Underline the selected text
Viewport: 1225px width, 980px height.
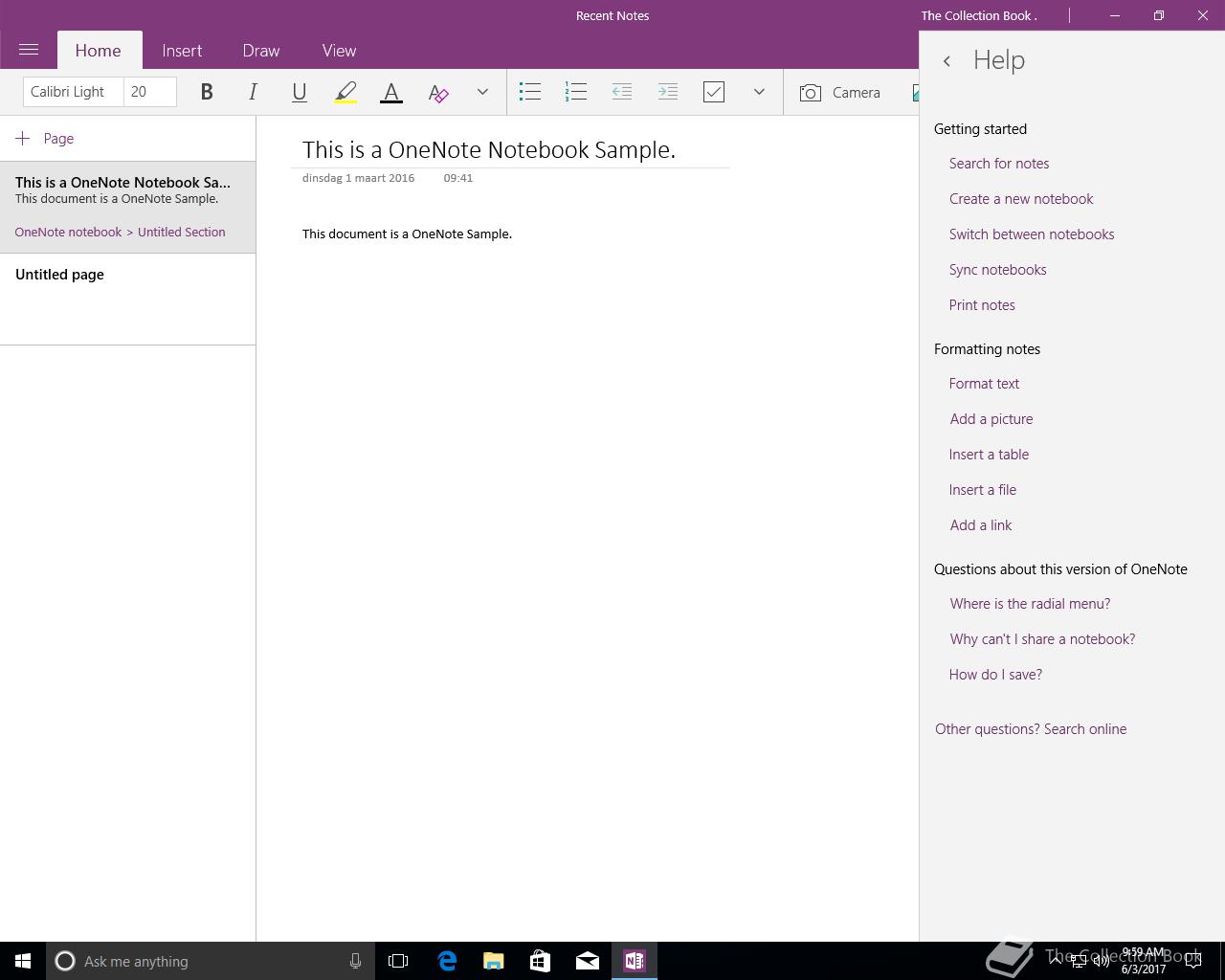(299, 92)
